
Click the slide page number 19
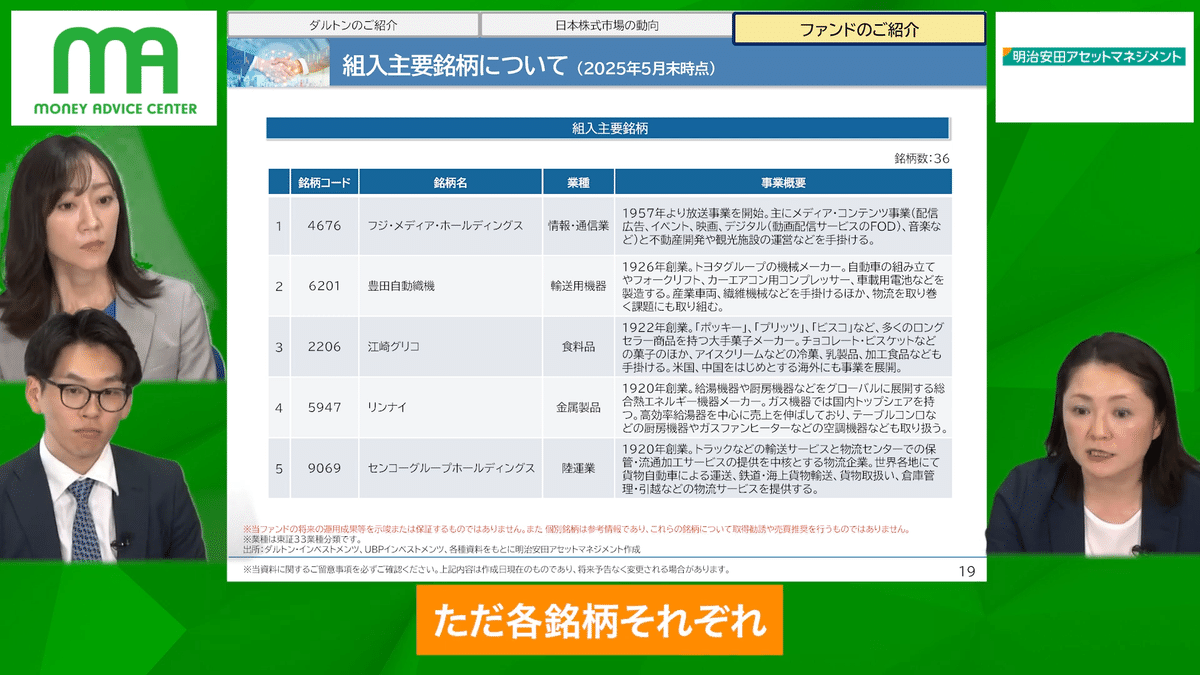coord(966,571)
